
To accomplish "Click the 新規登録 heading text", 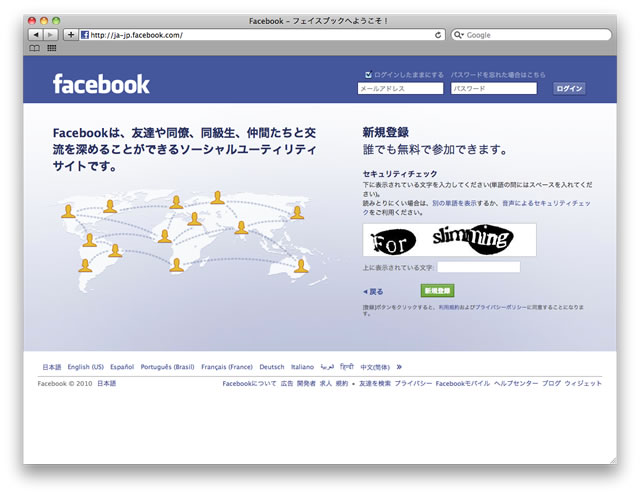I will coord(386,132).
